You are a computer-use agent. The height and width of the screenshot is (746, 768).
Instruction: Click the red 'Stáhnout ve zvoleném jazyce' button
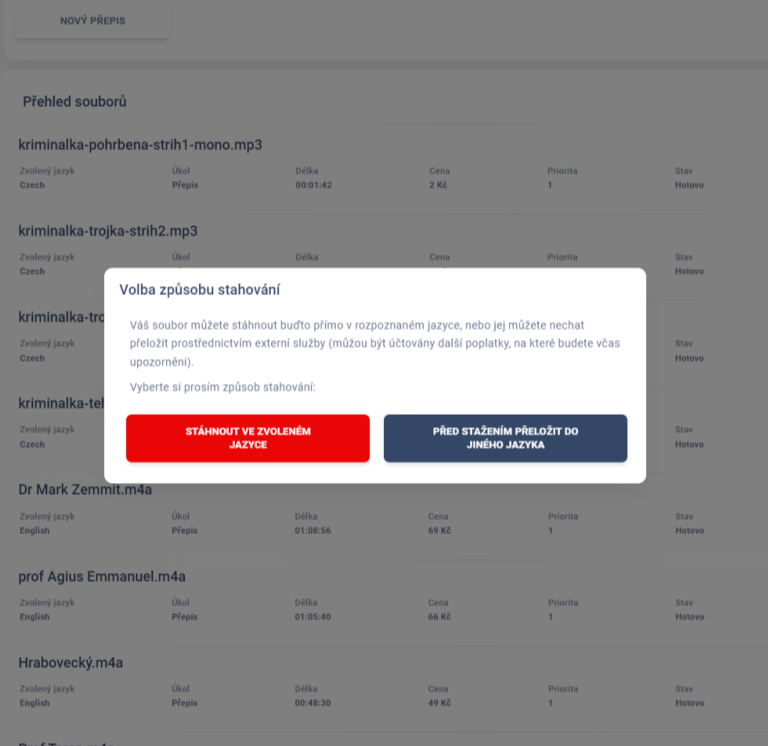248,438
